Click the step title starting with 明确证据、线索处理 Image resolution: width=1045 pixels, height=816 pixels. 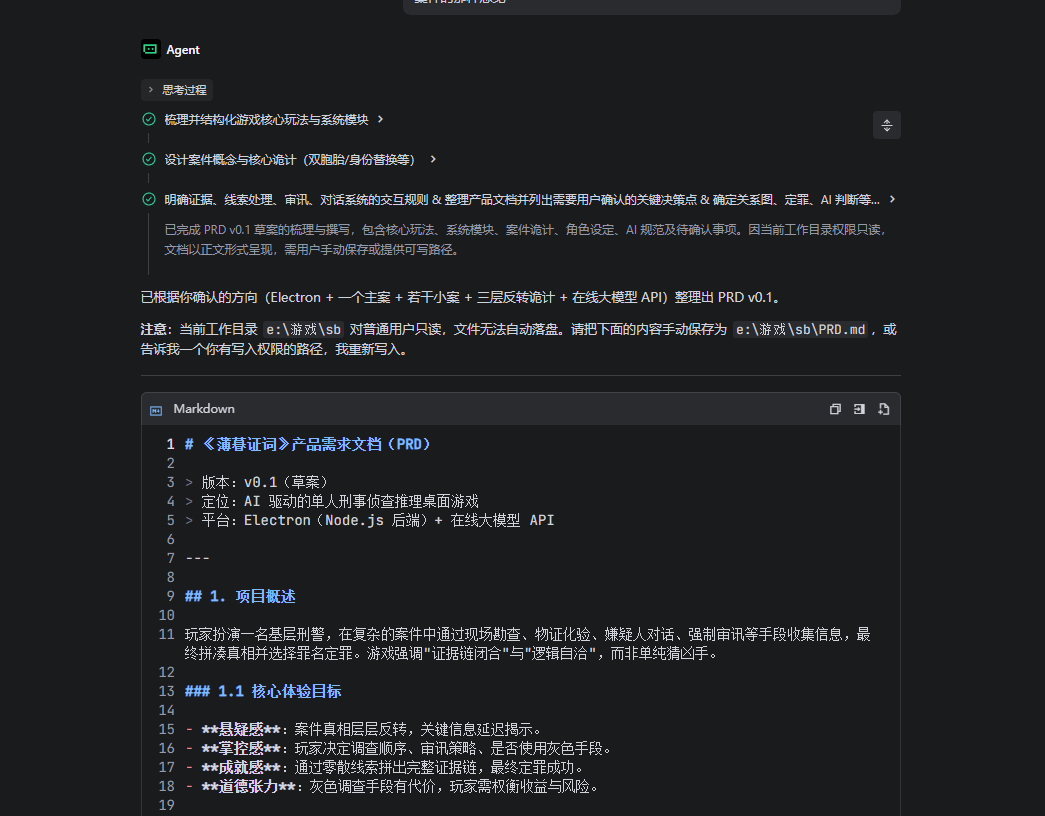(522, 199)
